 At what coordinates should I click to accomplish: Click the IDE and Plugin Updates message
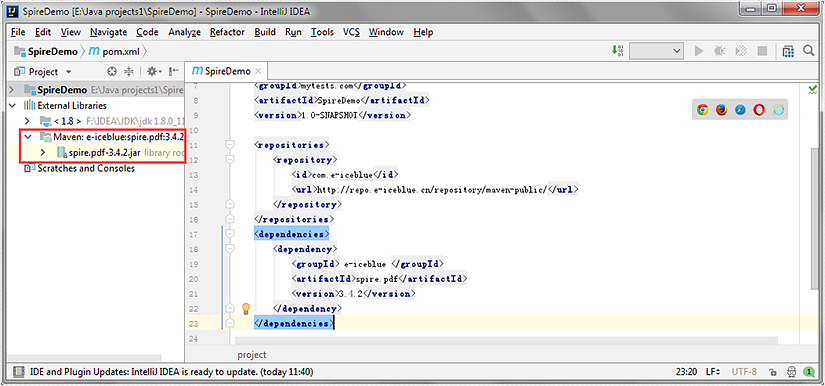tap(172, 372)
